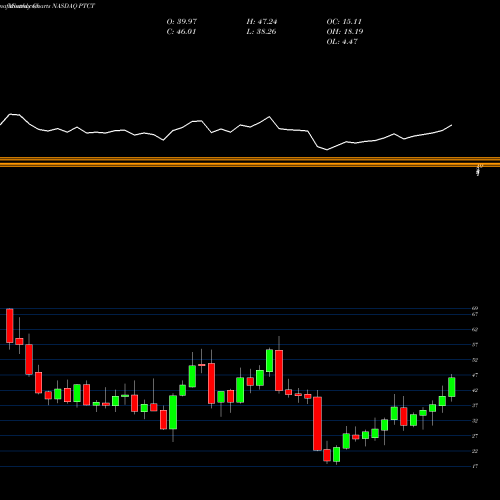500x500 pixels.
Task: Click the OH: 18.19 reading
Action: point(345,32)
